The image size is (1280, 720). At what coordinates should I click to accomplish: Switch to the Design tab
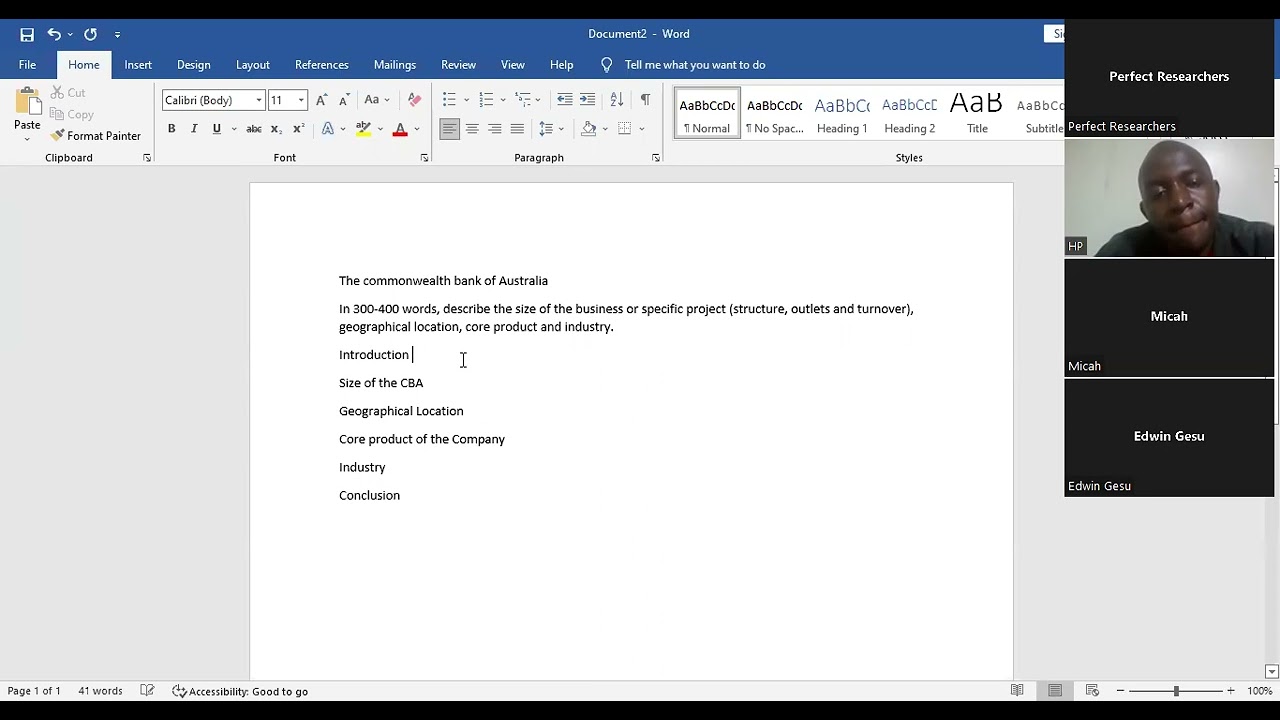[x=194, y=65]
